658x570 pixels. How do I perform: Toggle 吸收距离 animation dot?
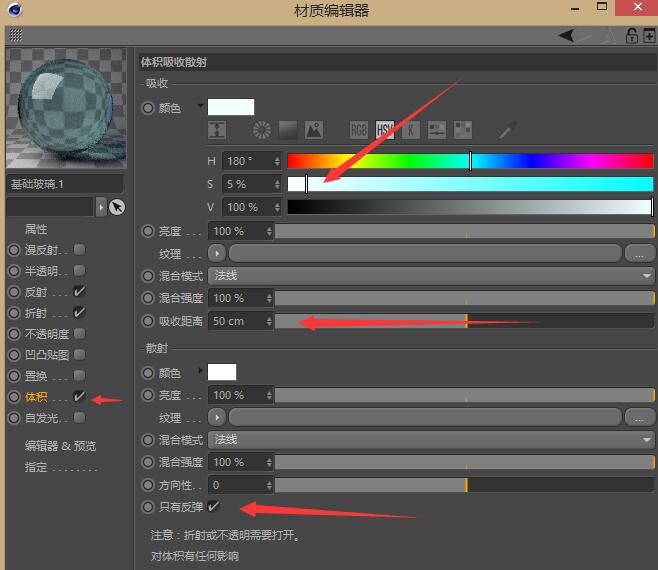tap(148, 321)
